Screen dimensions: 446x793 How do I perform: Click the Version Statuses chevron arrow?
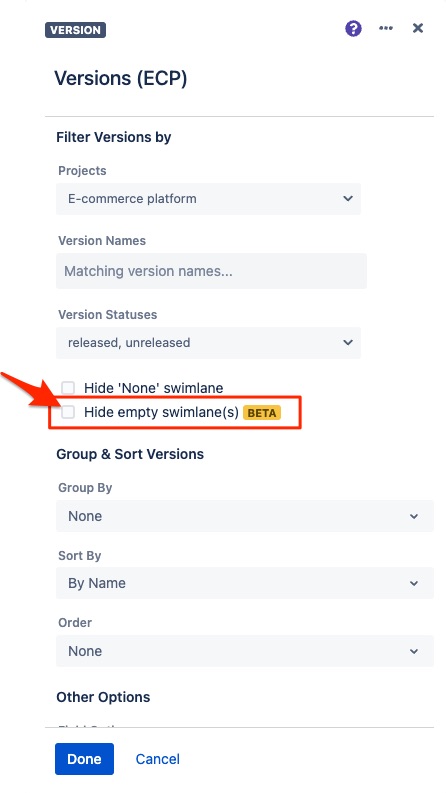(348, 343)
